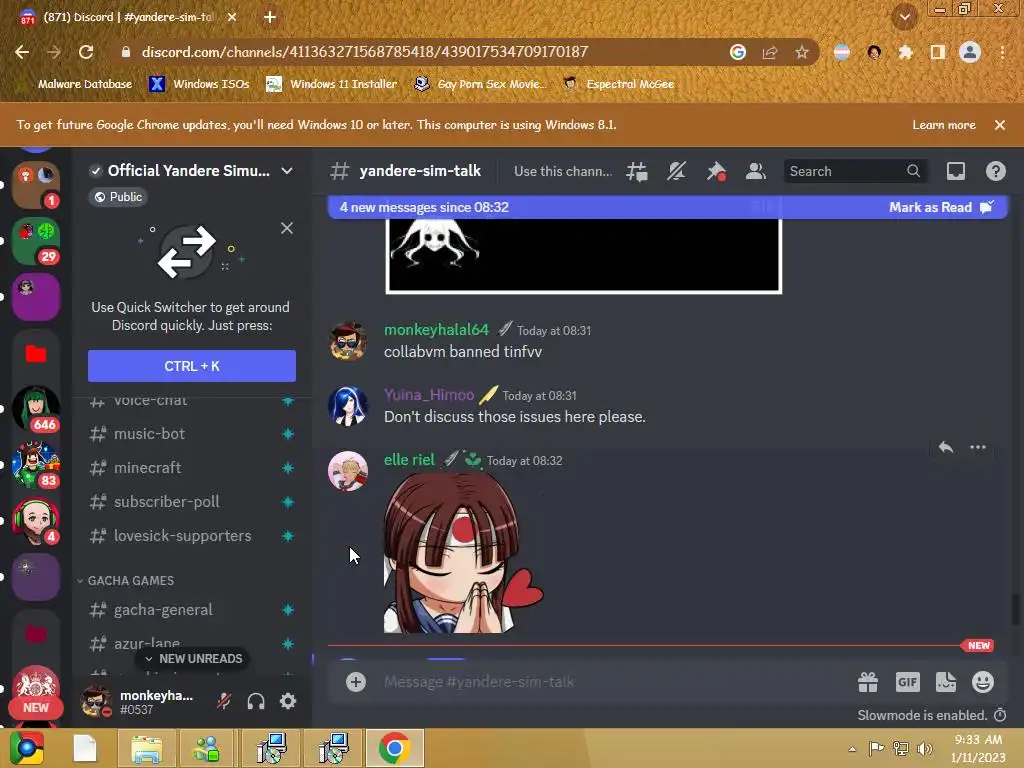Click the reply arrow on elle riel's message

(x=946, y=447)
